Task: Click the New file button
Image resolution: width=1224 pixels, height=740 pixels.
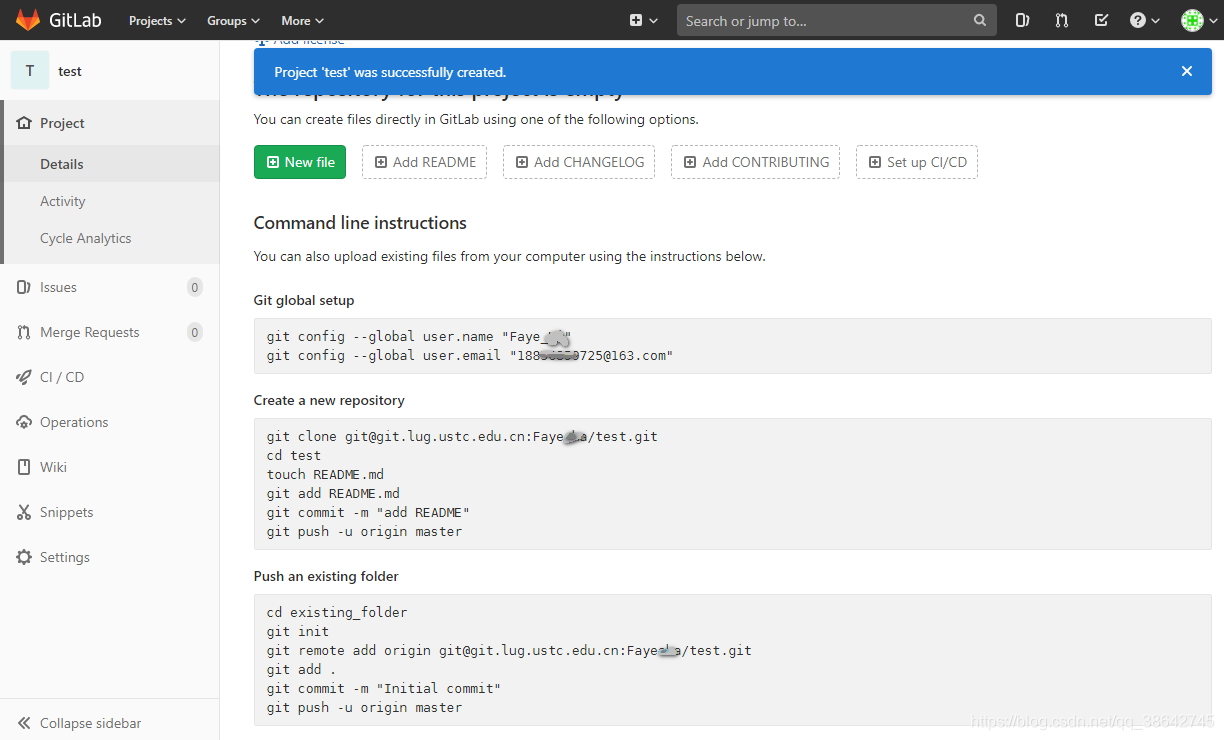Action: click(300, 162)
